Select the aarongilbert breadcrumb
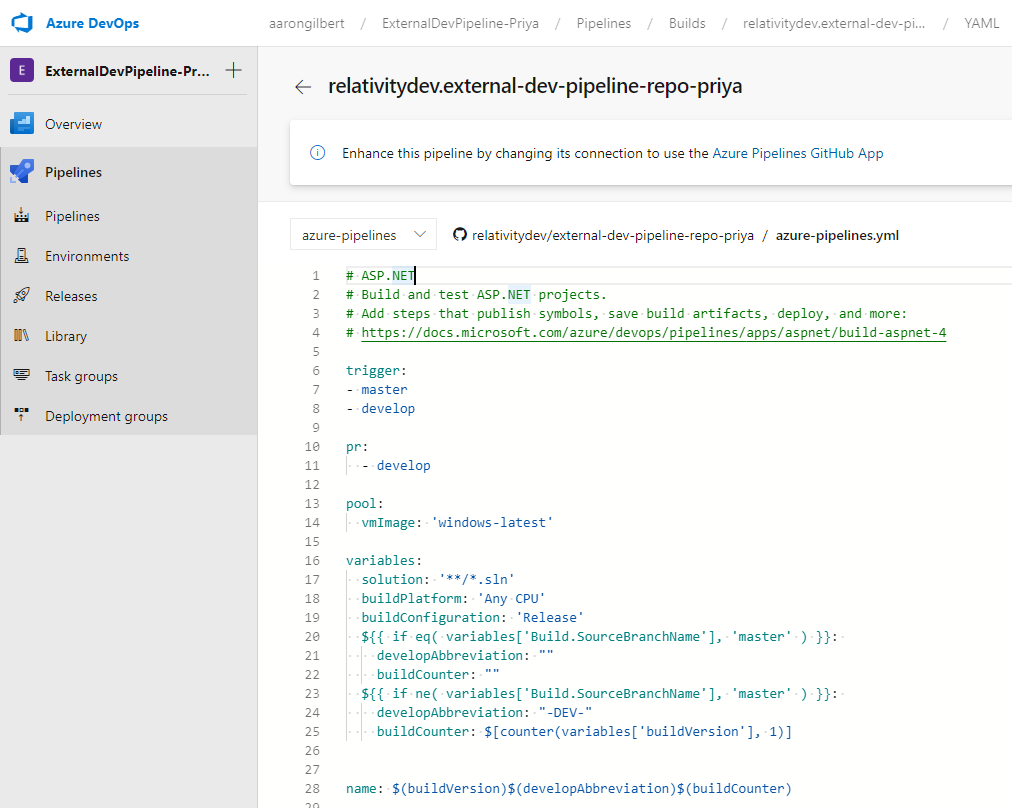 [307, 23]
